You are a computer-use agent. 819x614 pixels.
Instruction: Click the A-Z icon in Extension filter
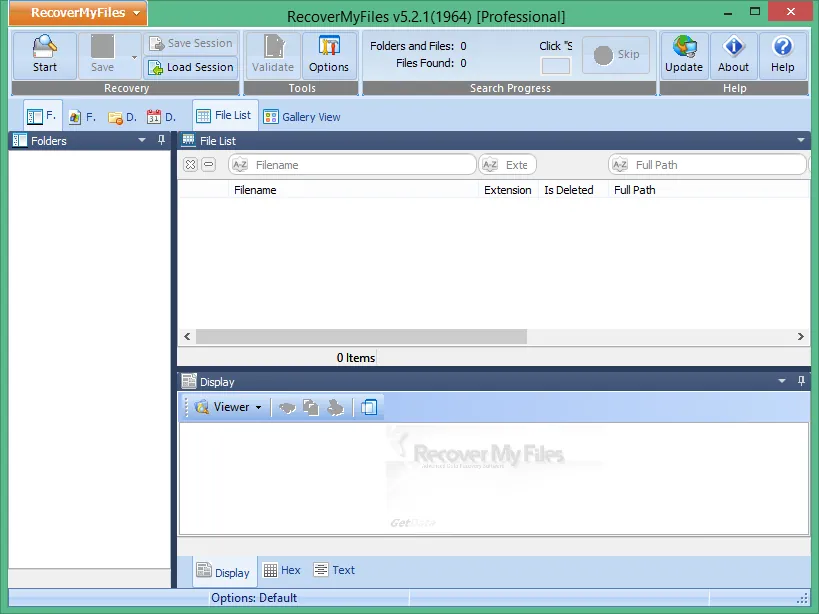point(490,165)
